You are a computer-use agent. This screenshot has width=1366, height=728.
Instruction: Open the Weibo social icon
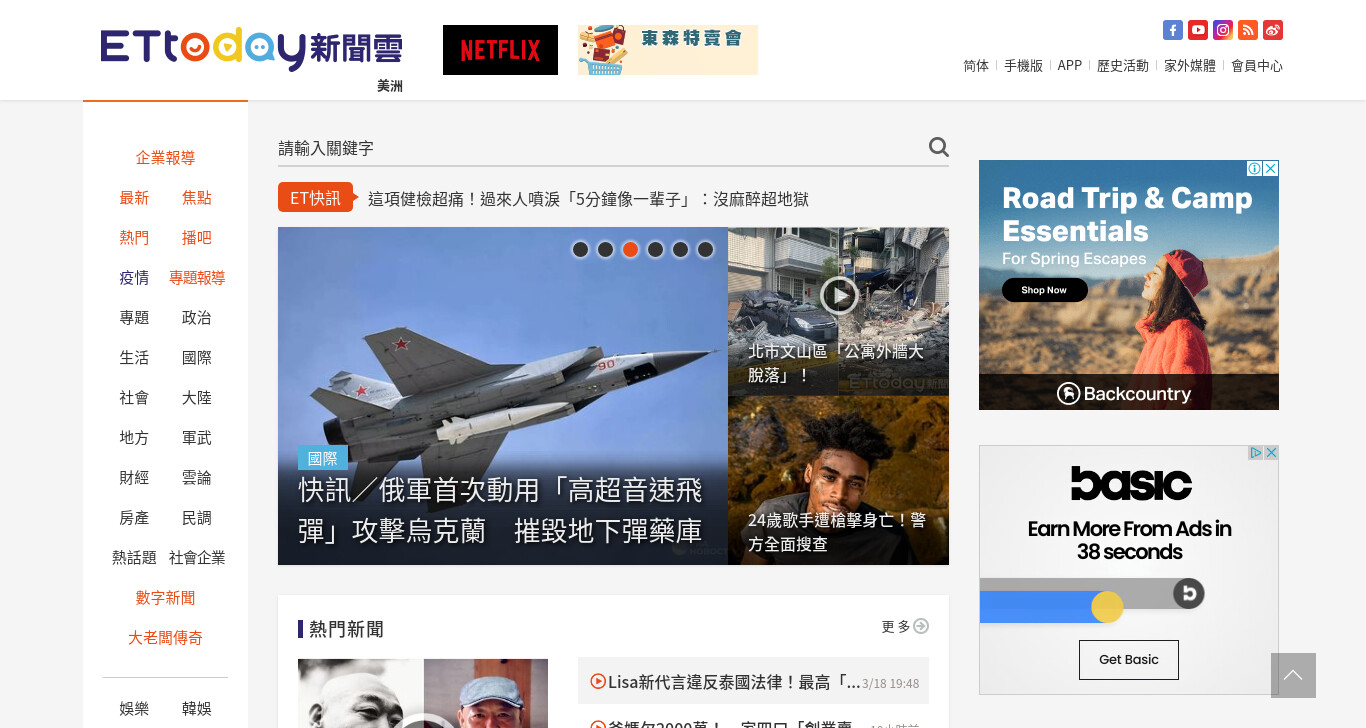1273,30
